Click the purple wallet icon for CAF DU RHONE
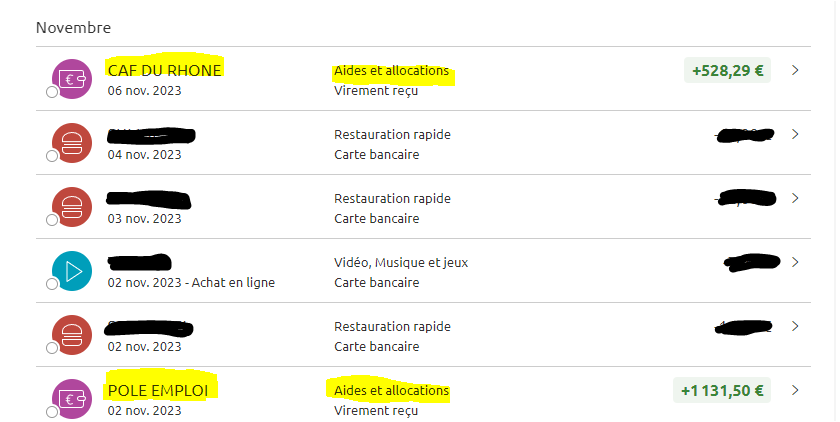The height and width of the screenshot is (422, 840). (x=72, y=79)
